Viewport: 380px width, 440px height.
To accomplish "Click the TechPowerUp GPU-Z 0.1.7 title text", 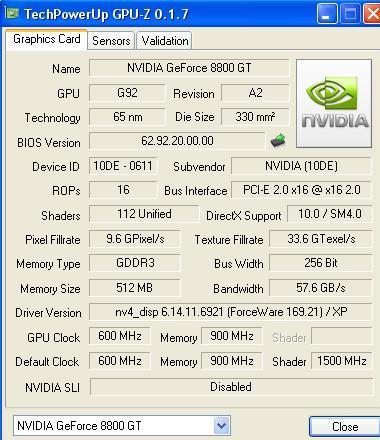I will pos(106,14).
